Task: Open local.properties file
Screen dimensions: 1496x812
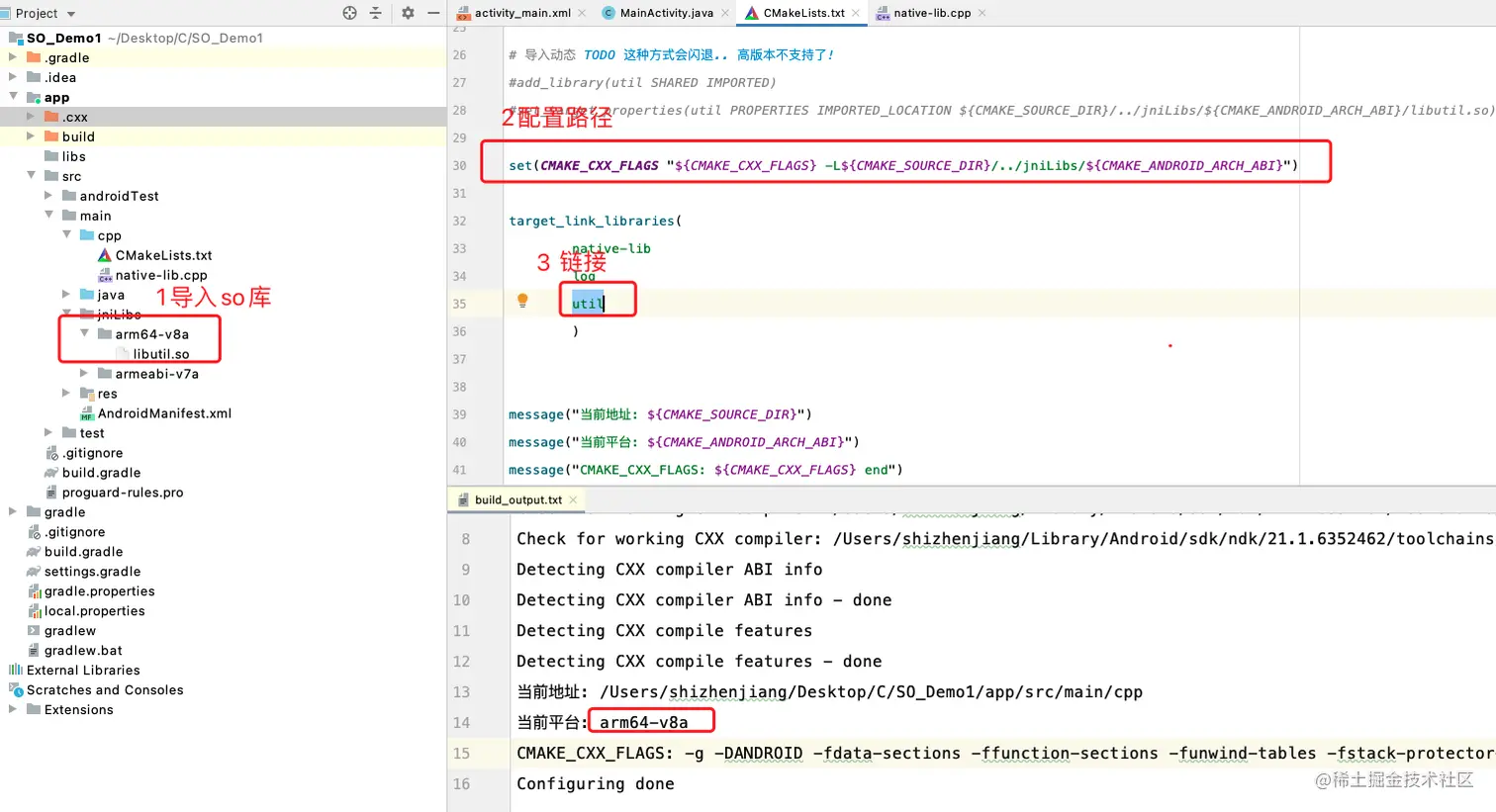Action: (x=94, y=611)
